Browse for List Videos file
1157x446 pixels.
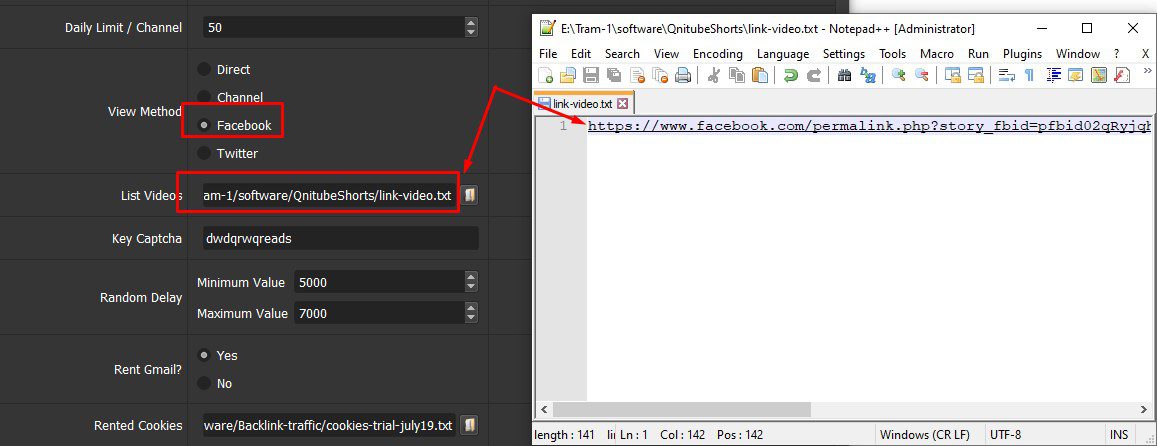pyautogui.click(x=469, y=195)
